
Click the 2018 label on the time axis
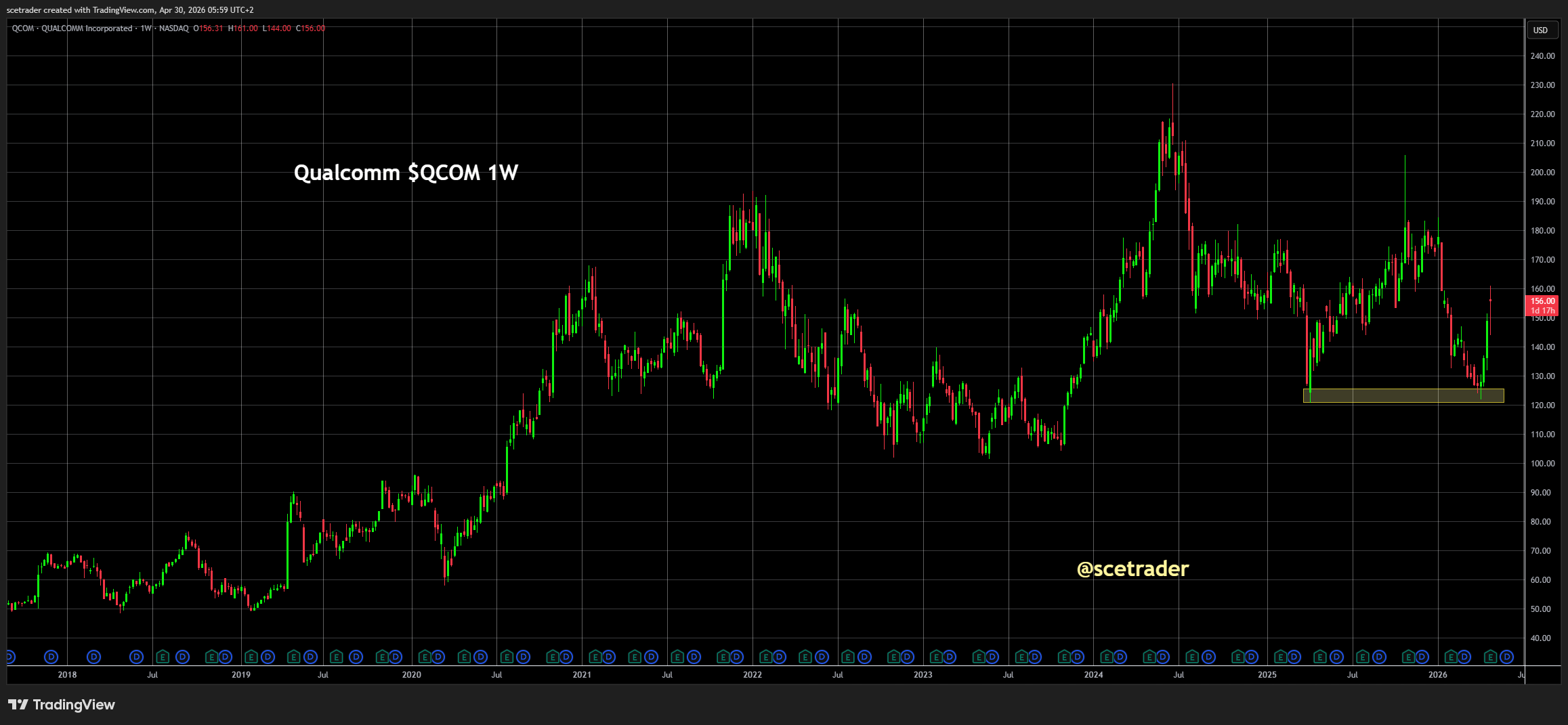tap(67, 675)
